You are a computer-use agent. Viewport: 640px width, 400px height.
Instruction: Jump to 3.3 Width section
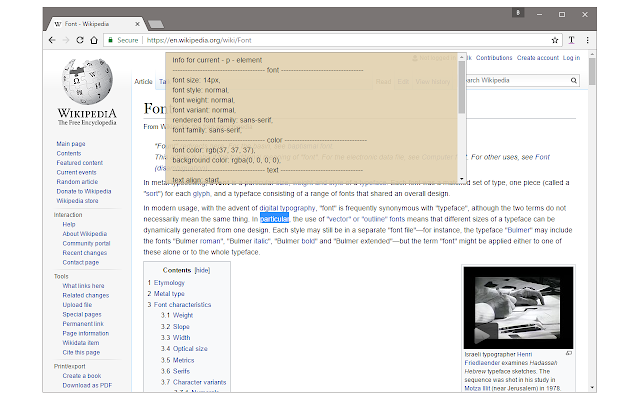pyautogui.click(x=176, y=338)
